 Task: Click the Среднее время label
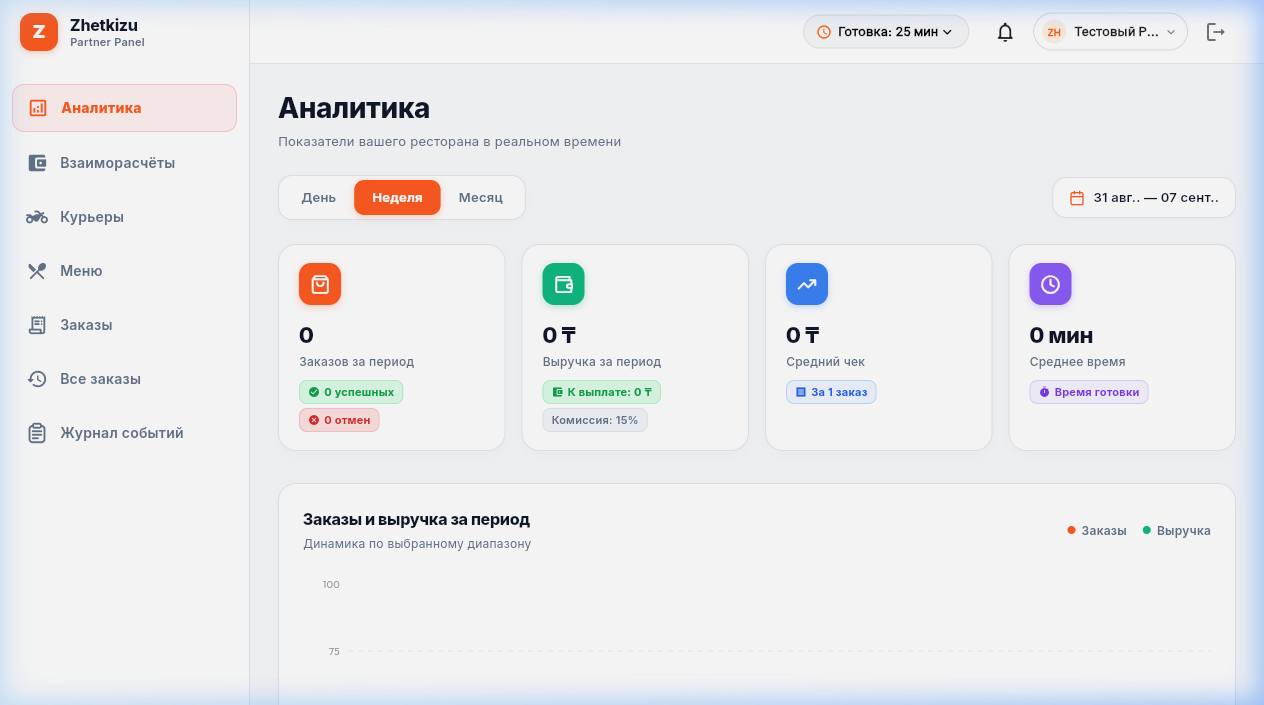tap(1077, 362)
